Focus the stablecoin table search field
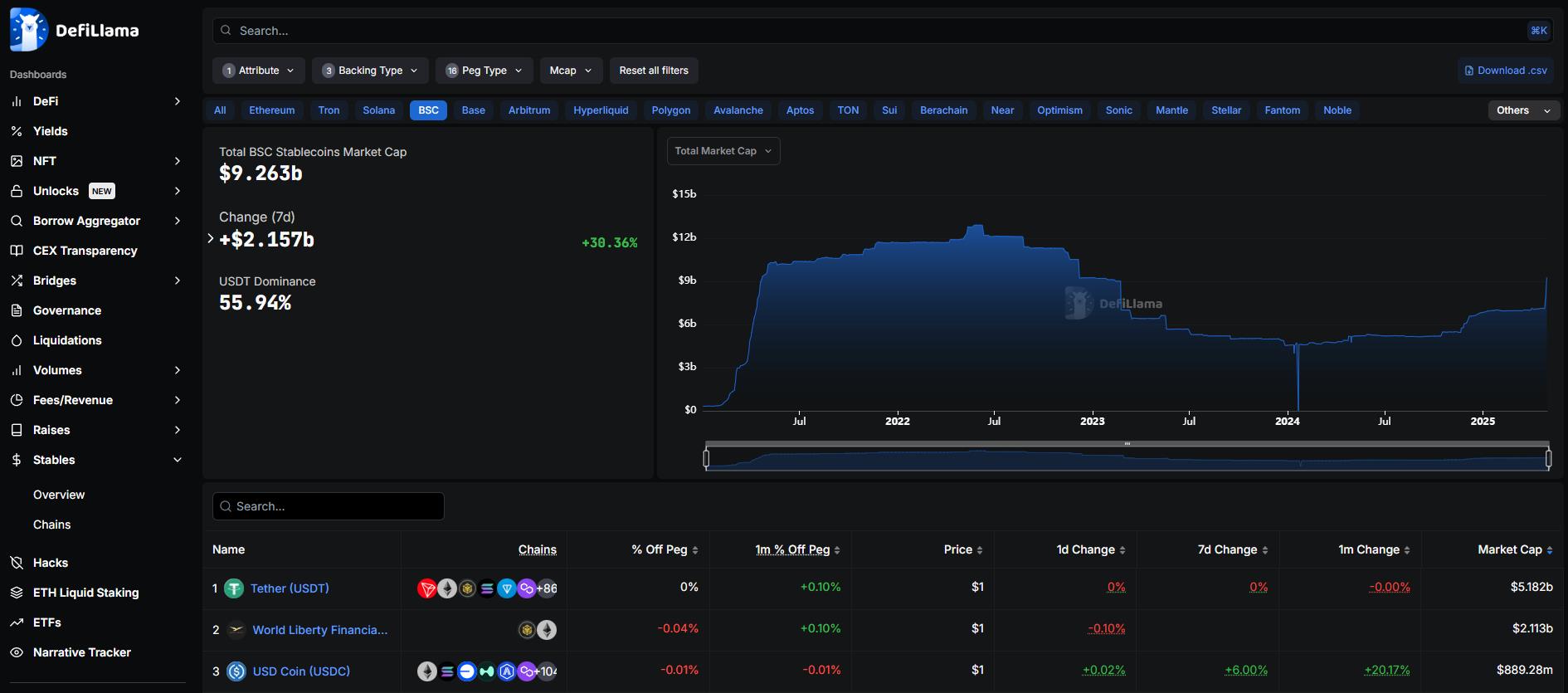This screenshot has height=693, width=1568. pyautogui.click(x=329, y=506)
